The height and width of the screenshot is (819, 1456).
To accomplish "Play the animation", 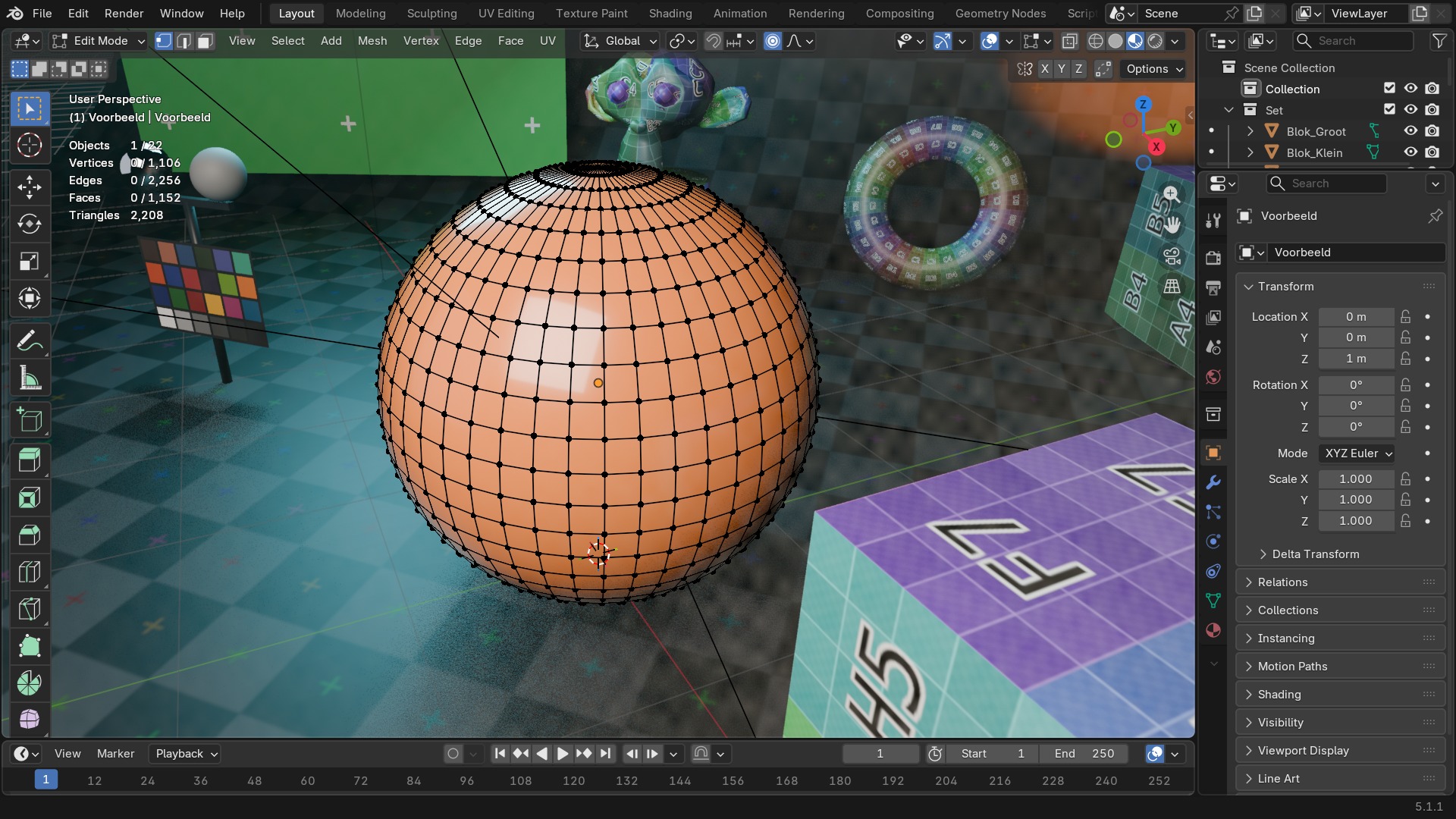I will tap(563, 754).
